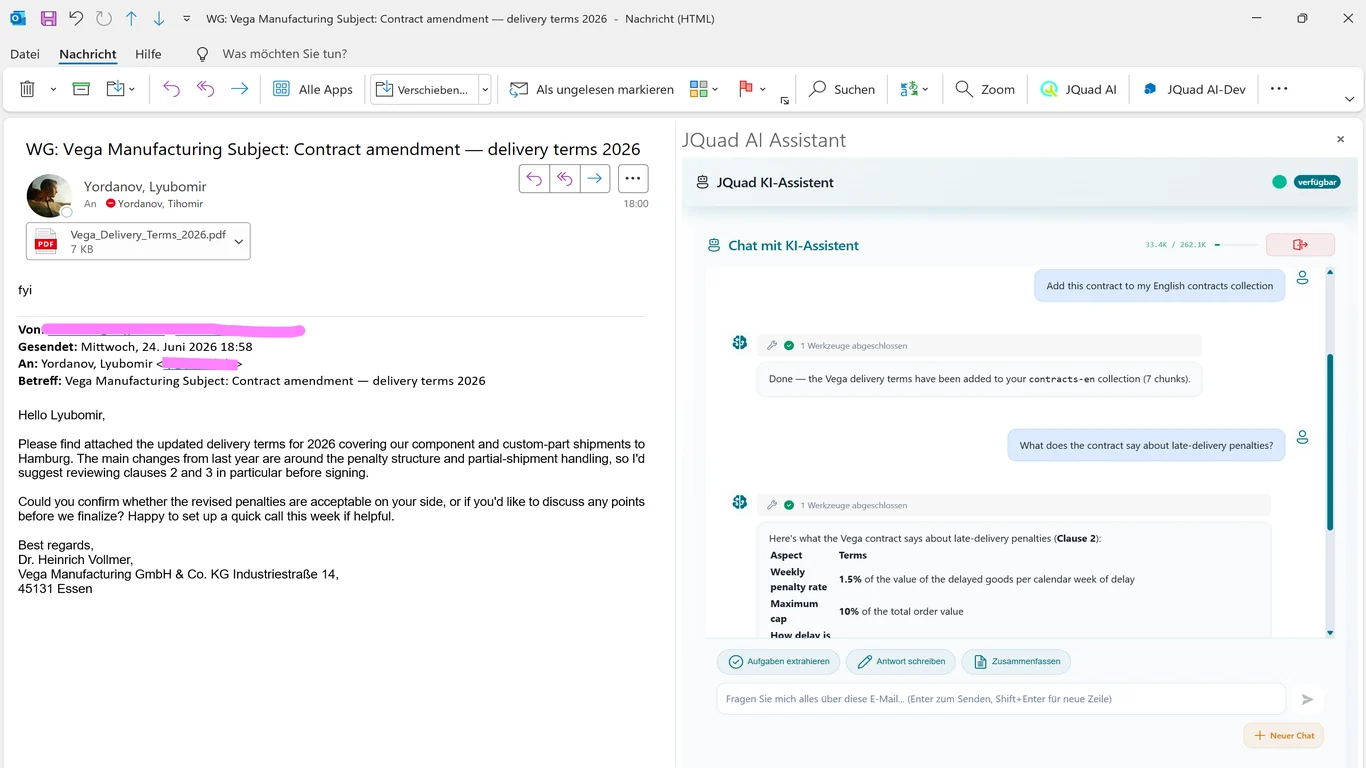Expand the delete options dropdown arrow
The image size is (1366, 768).
pyautogui.click(x=53, y=89)
